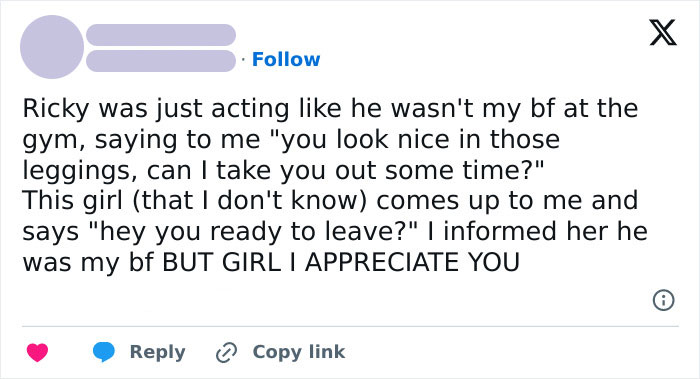This screenshot has width=700, height=379.
Task: Open the circled info icon
Action: tap(663, 300)
